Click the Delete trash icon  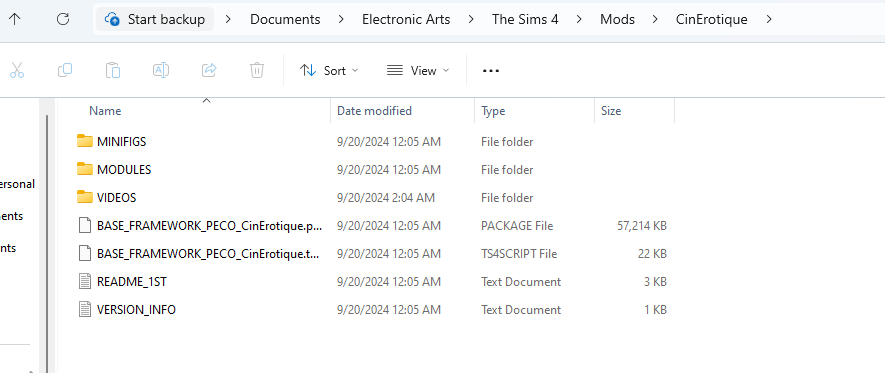click(257, 70)
